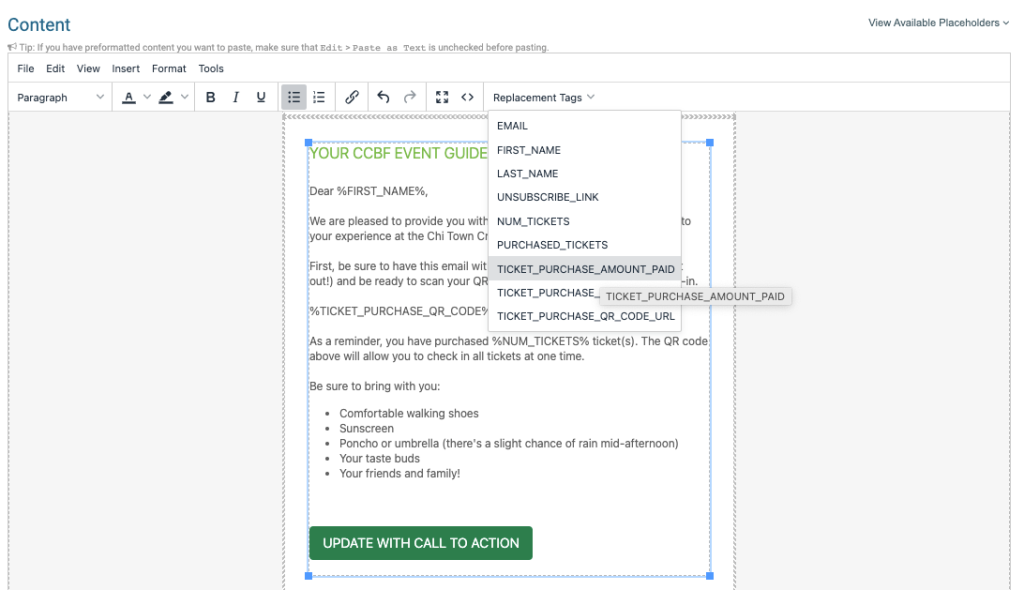Open the Insert menu
This screenshot has height=590, width=1024.
tap(125, 69)
